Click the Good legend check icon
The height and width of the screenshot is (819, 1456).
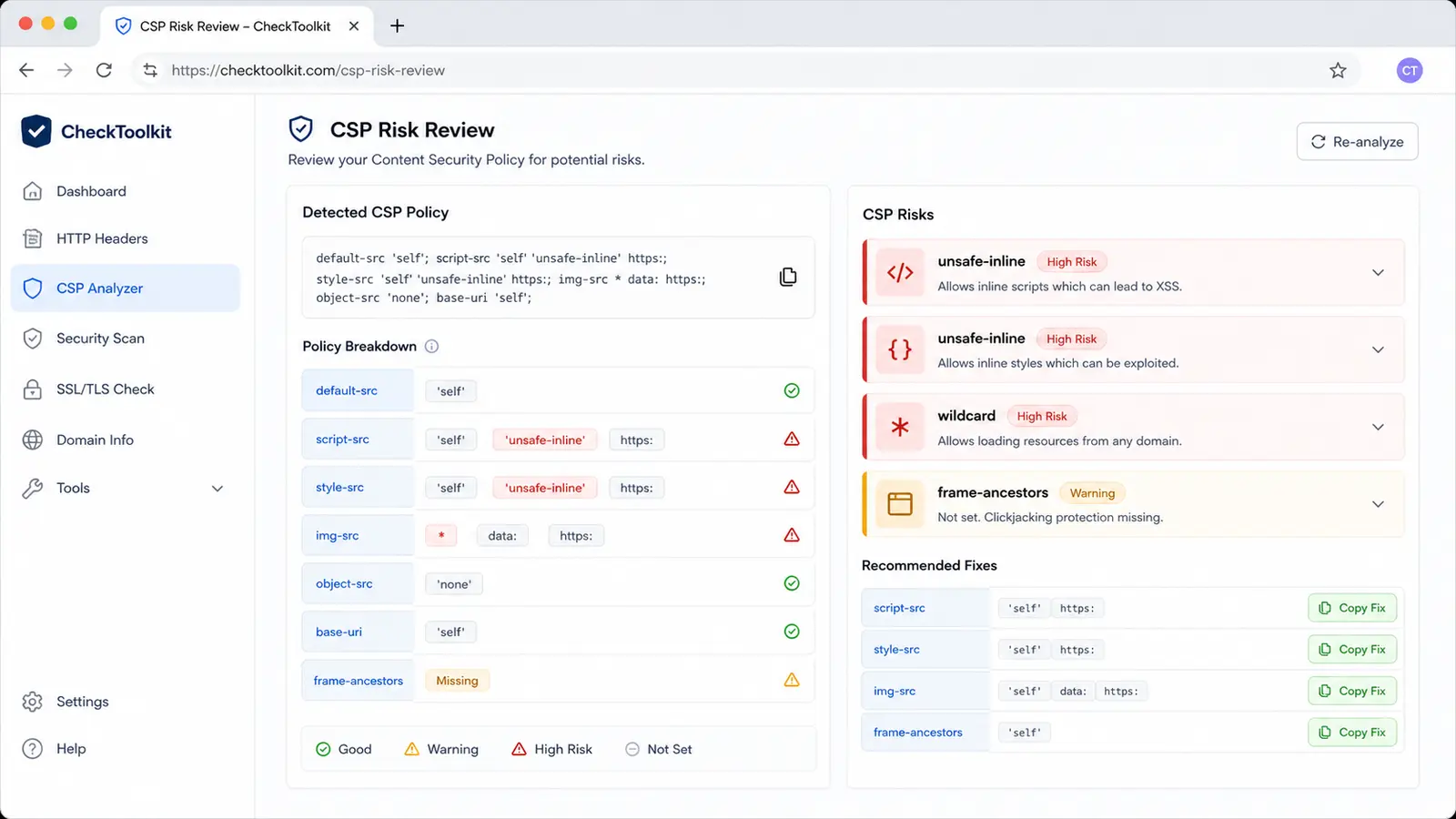coord(323,749)
